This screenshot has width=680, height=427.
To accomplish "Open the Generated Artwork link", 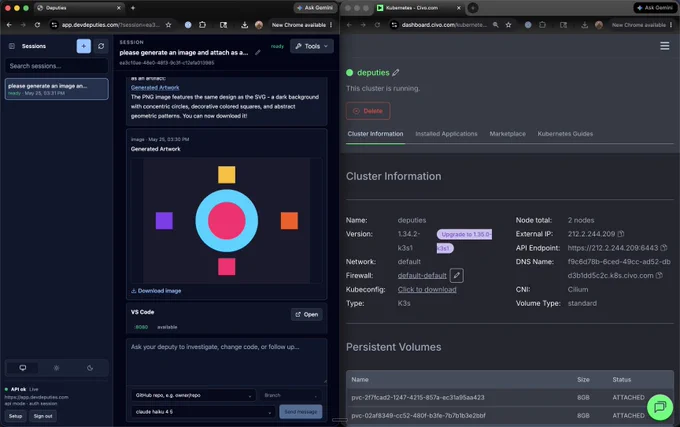I will click(x=155, y=88).
